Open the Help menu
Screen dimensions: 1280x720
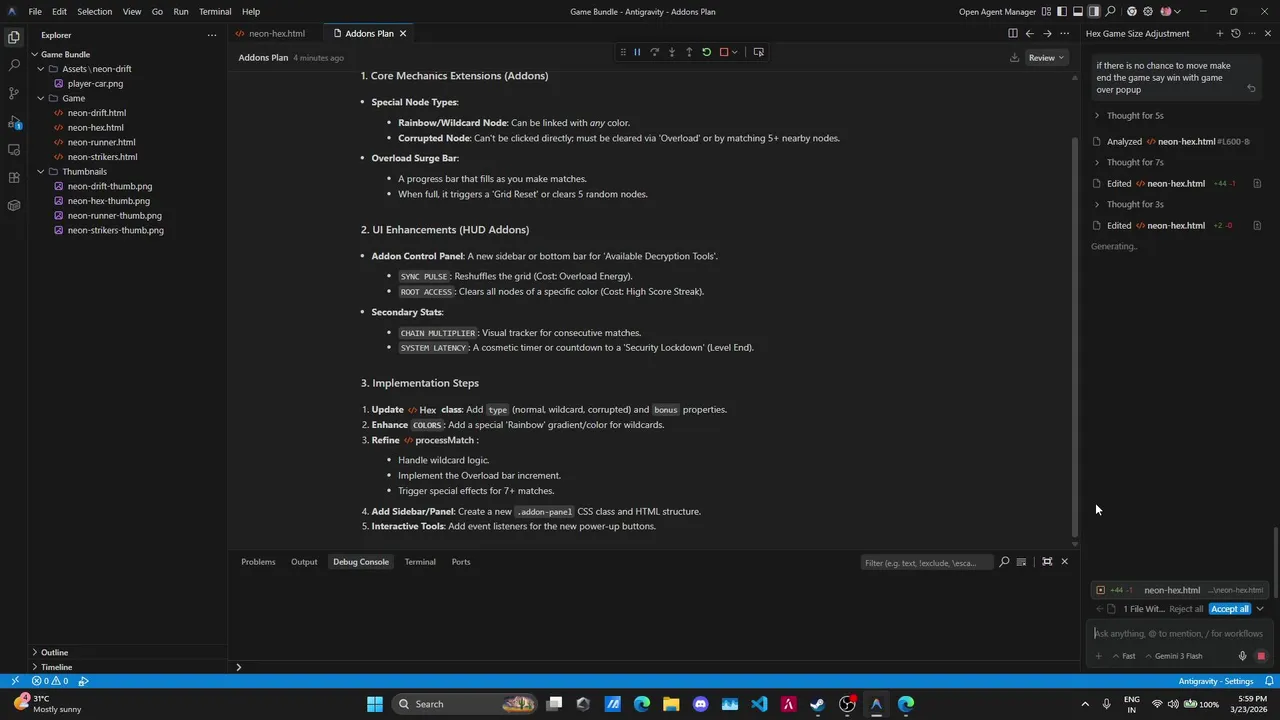(251, 12)
